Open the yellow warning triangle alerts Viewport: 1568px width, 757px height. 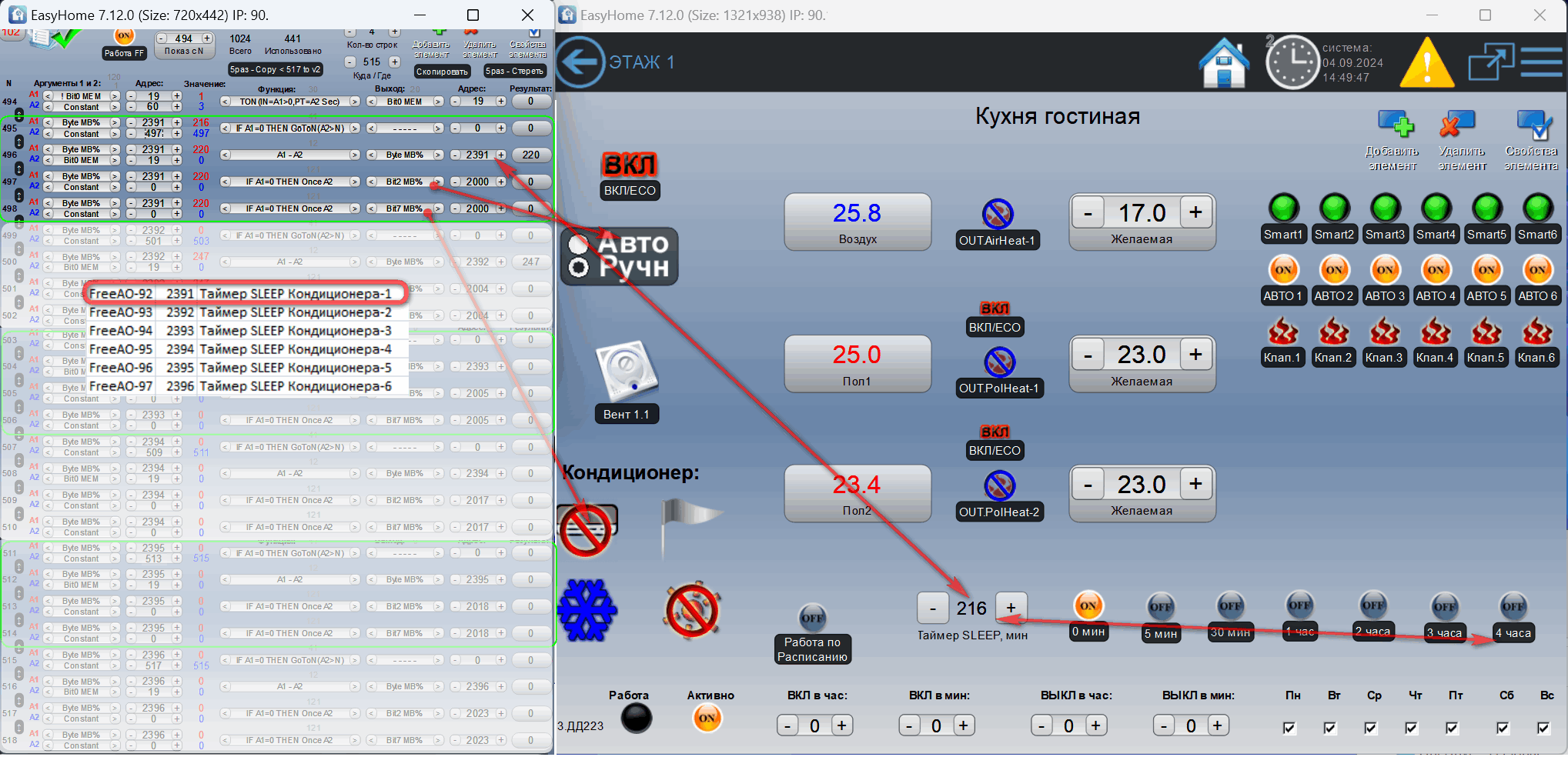1426,62
